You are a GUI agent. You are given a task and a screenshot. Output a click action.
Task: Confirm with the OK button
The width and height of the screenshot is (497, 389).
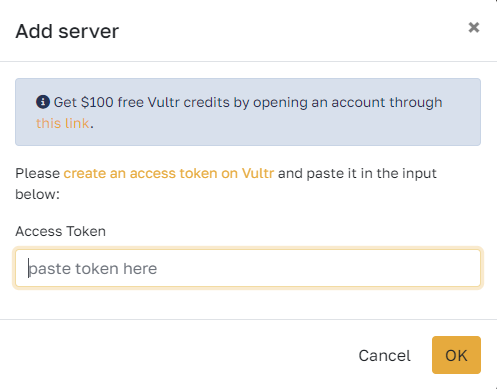pos(456,355)
